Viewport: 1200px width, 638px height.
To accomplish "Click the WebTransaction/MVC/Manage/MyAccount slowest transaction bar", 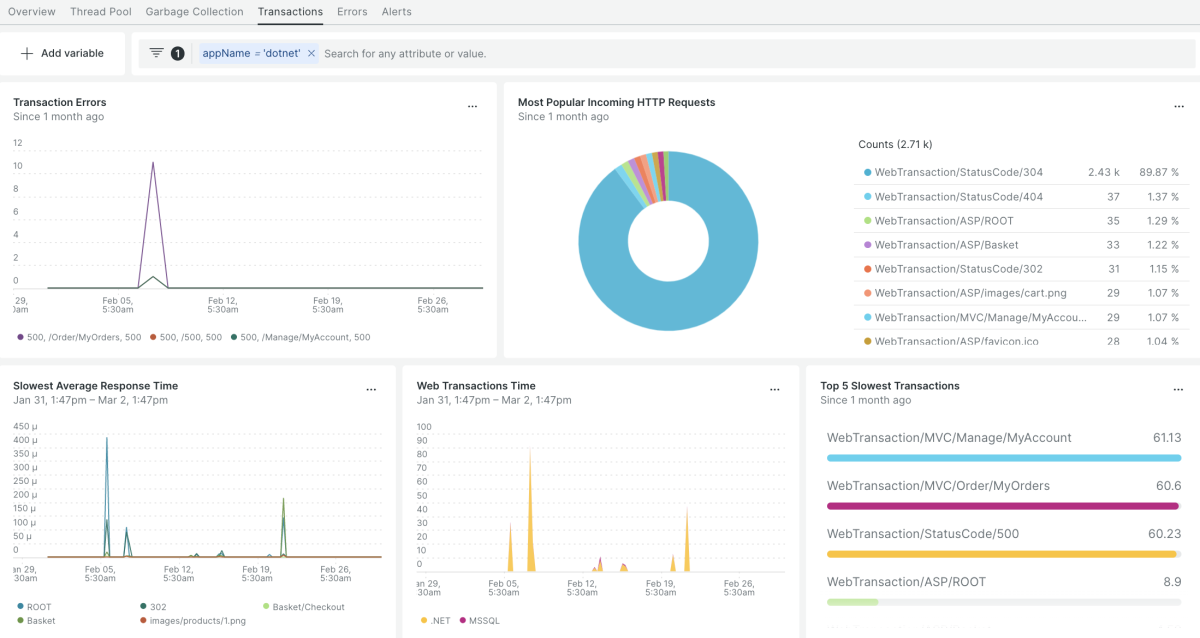I will coord(1003,458).
